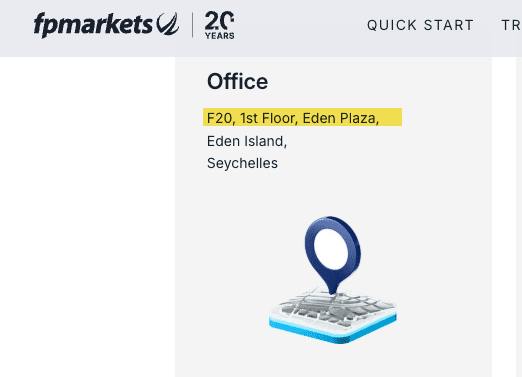Click the Seychelles country text
This screenshot has height=377, width=522.
tap(242, 163)
